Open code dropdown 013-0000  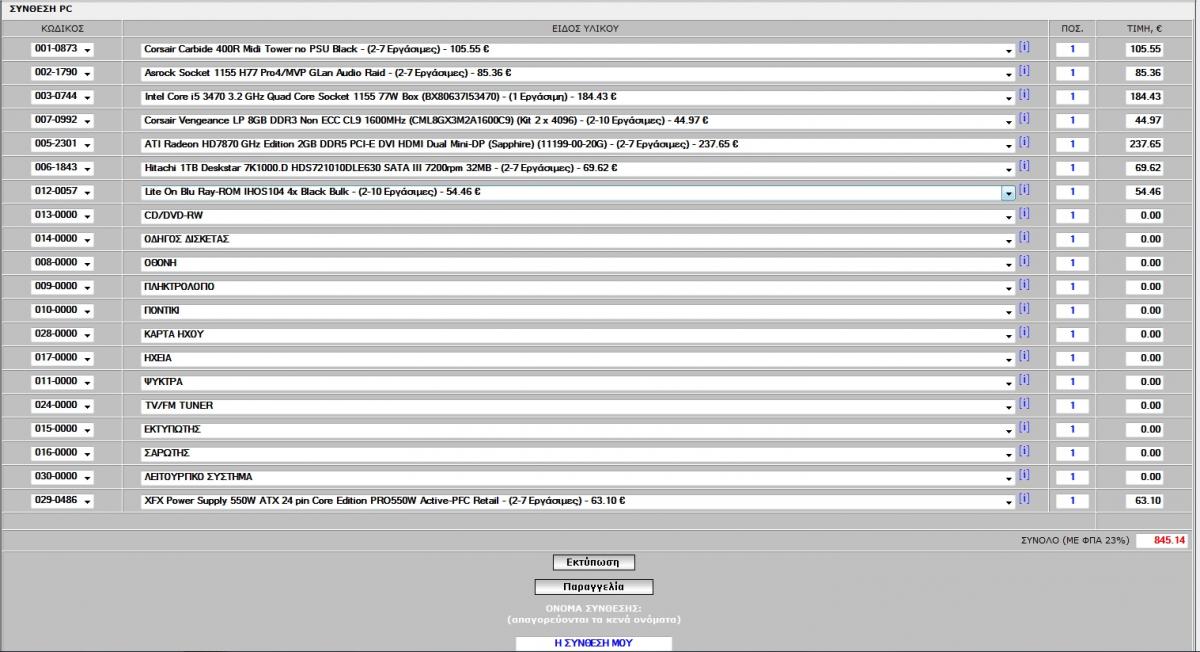point(62,216)
